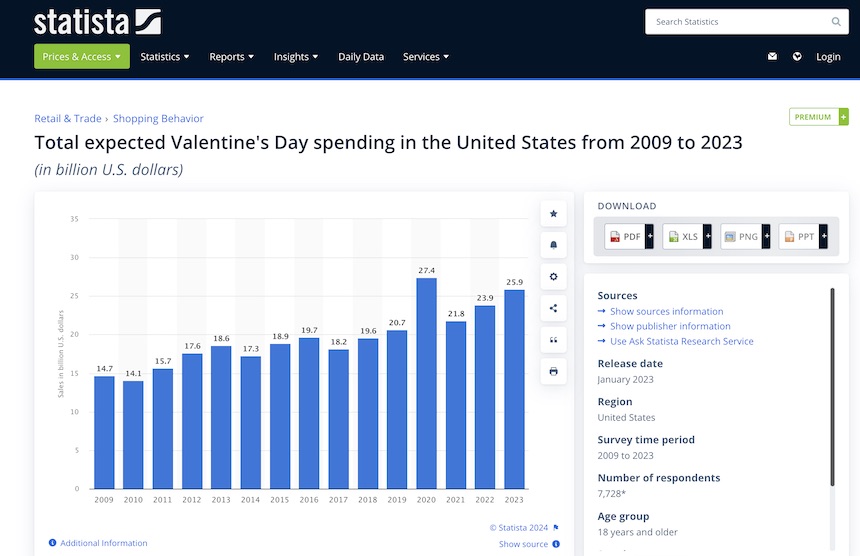Download chart as PDF

[x=629, y=236]
